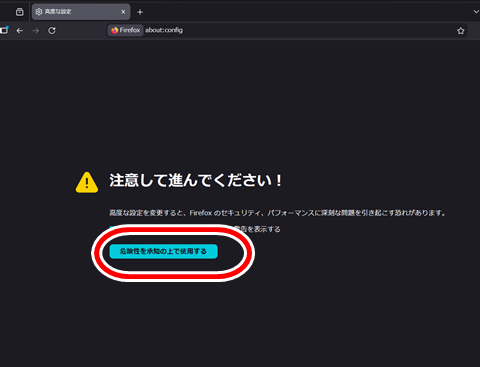Open a new tab with the plus icon
The height and width of the screenshot is (367, 480).
point(140,12)
